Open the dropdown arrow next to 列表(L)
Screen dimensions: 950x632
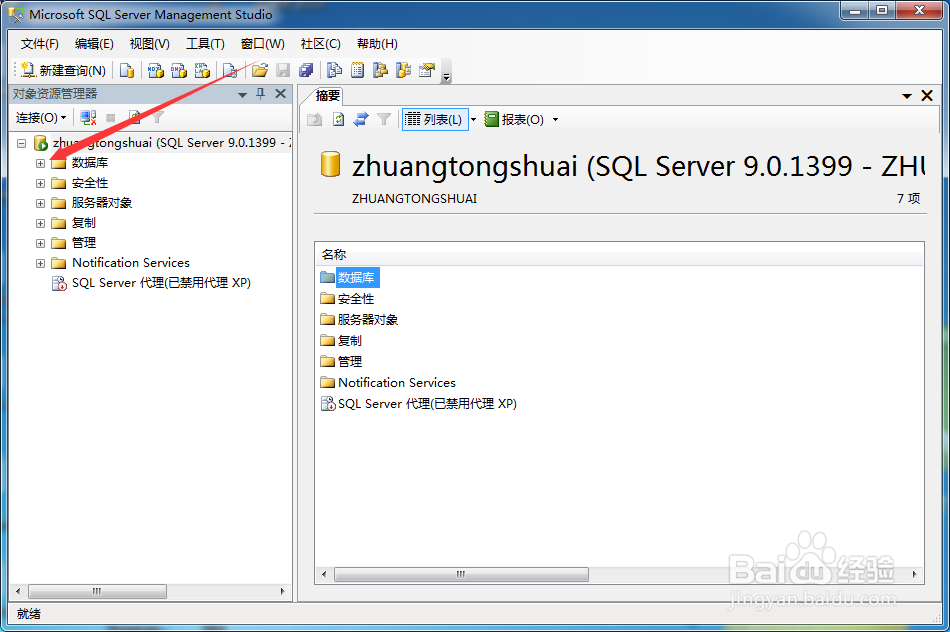pos(474,119)
